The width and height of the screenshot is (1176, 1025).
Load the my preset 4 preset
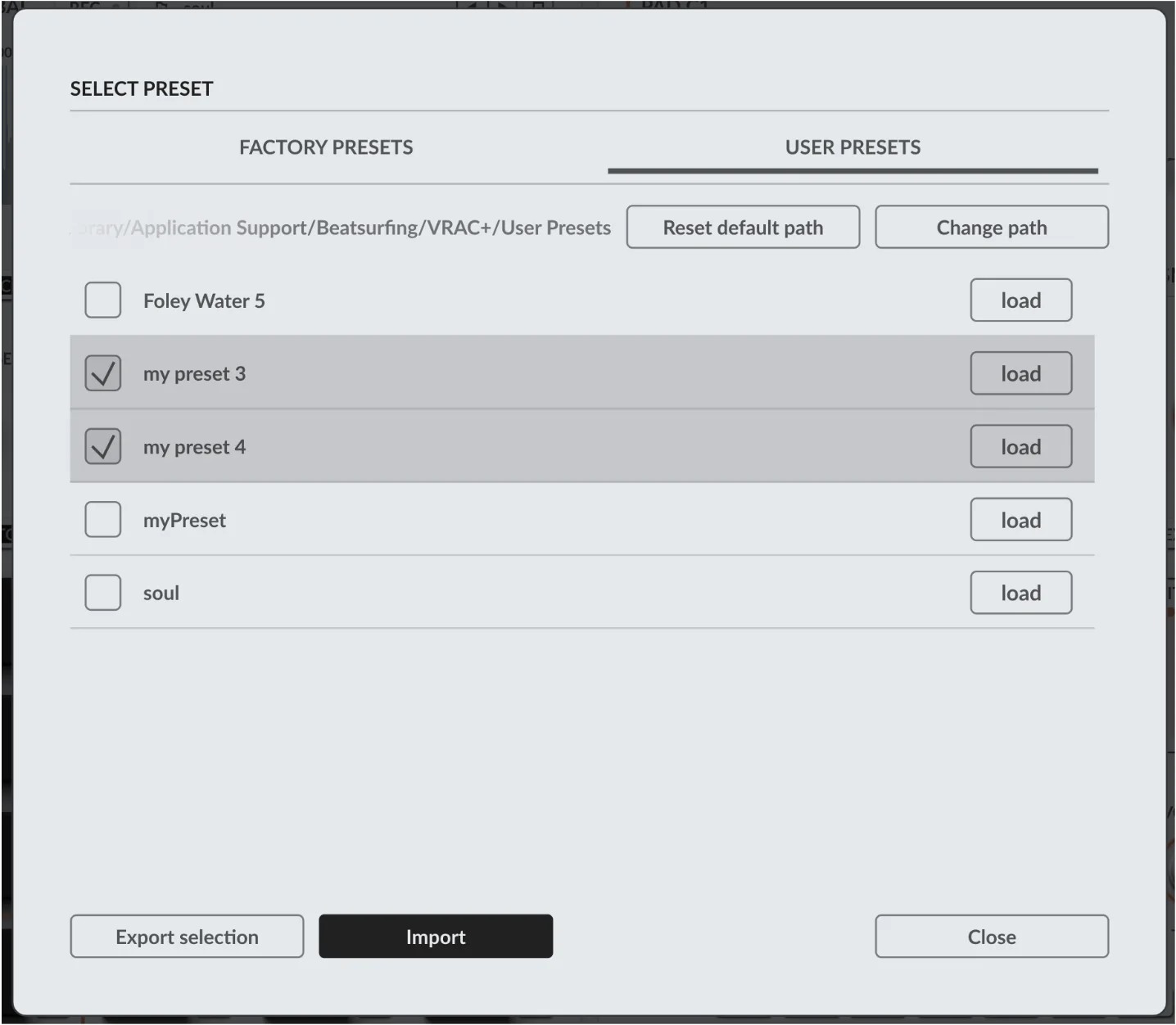(1021, 447)
